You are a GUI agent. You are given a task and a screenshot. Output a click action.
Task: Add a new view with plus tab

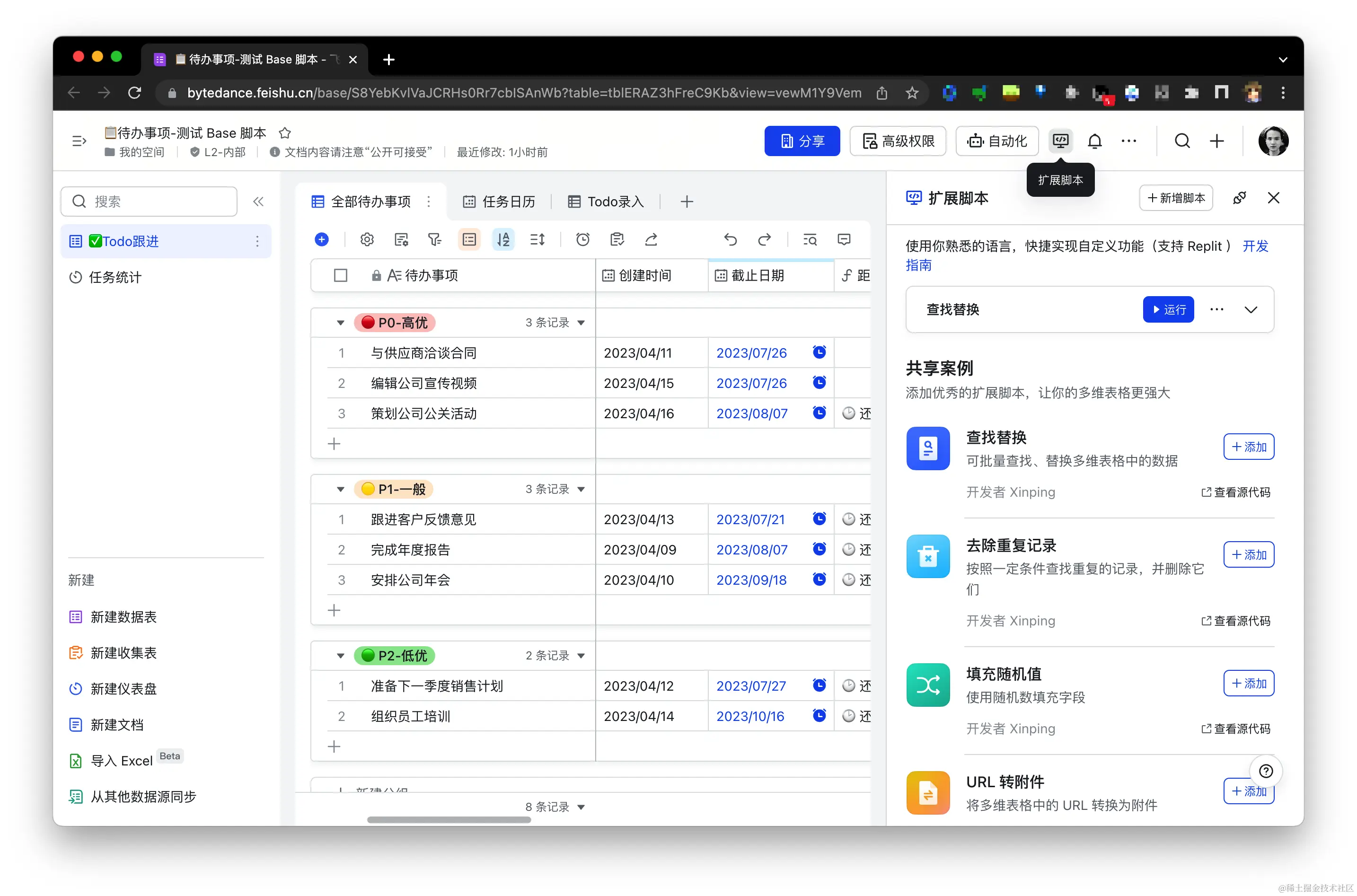point(687,202)
